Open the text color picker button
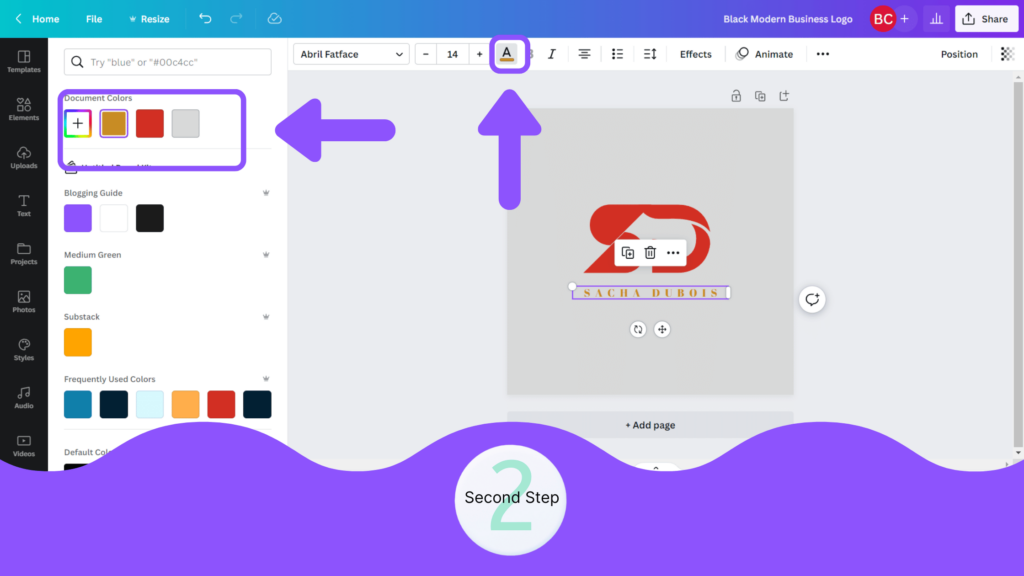1024x576 pixels. coord(507,54)
